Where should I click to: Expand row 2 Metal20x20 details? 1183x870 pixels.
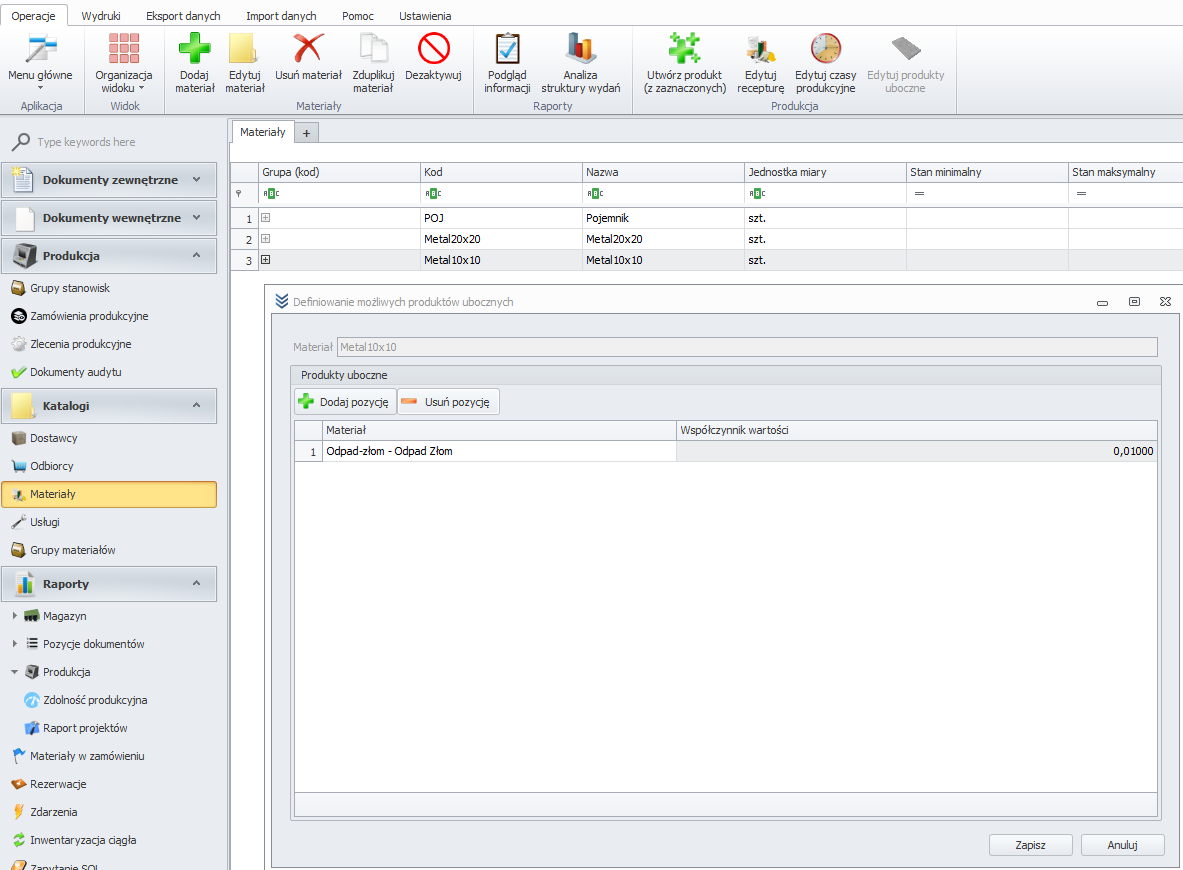pos(266,239)
